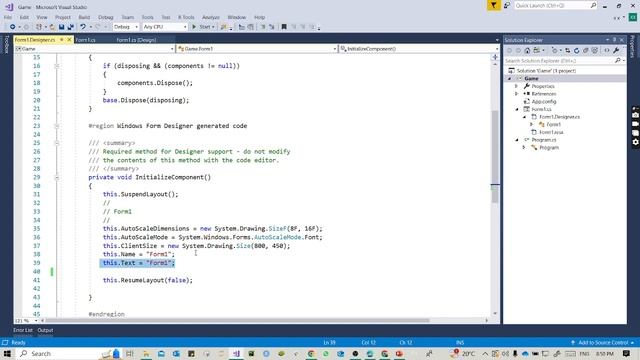This screenshot has height=360, width=640.
Task: Click the wrench Properties icon in Solution Explorer toolbar
Action: point(616,51)
